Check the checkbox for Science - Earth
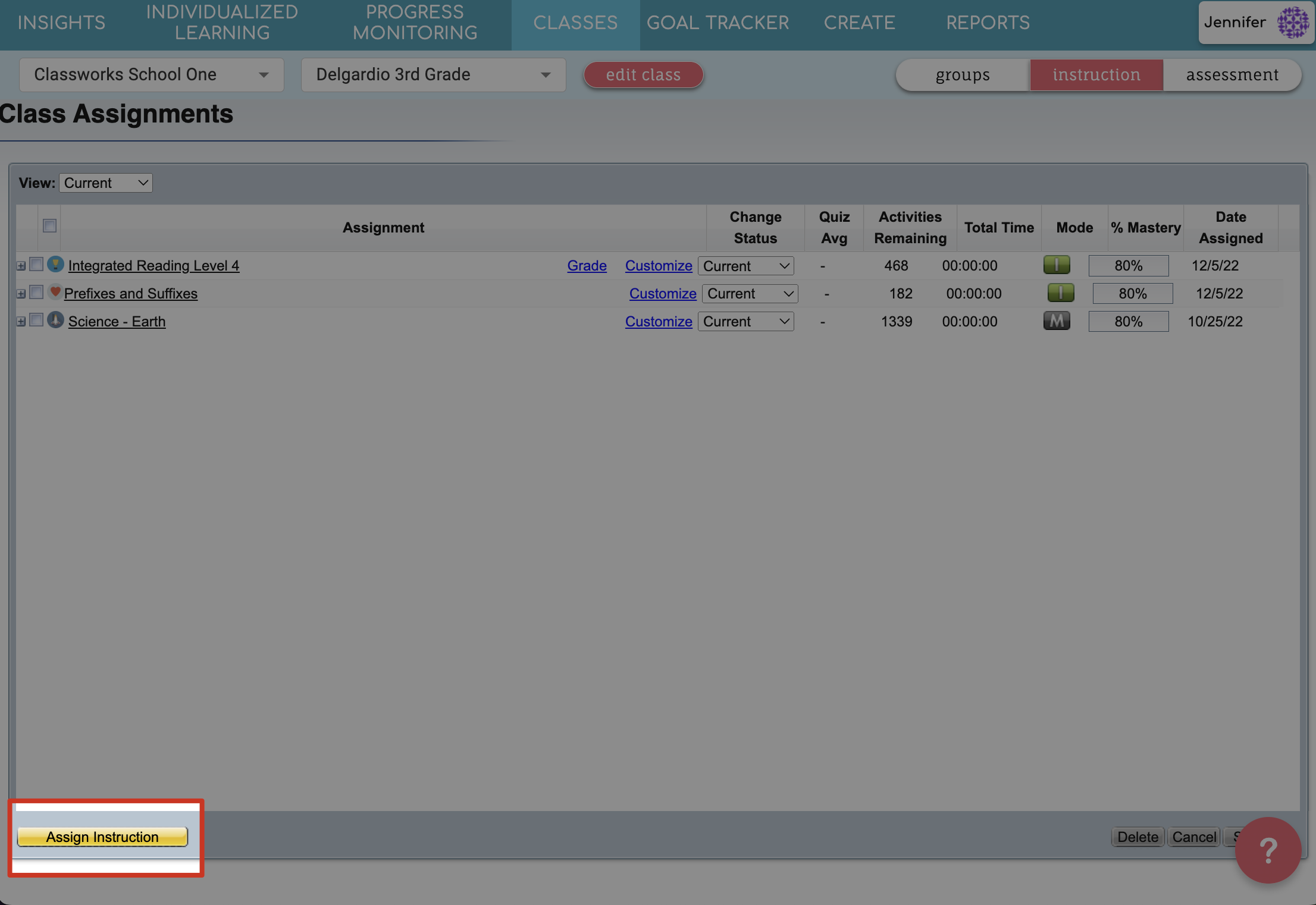Image resolution: width=1316 pixels, height=905 pixels. coord(36,320)
